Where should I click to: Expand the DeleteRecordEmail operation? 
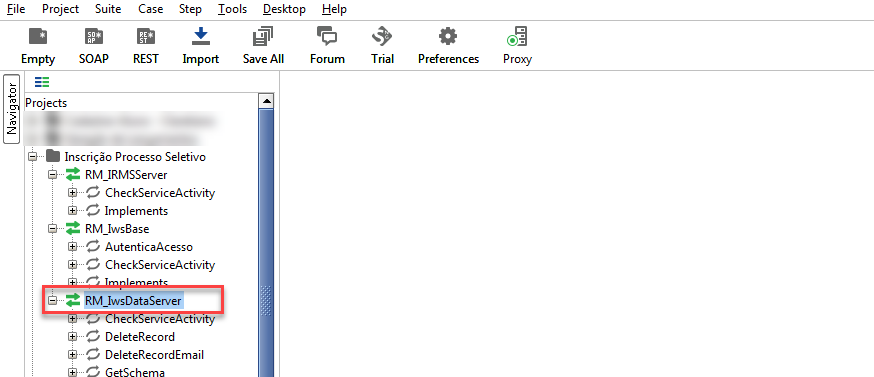tap(72, 355)
